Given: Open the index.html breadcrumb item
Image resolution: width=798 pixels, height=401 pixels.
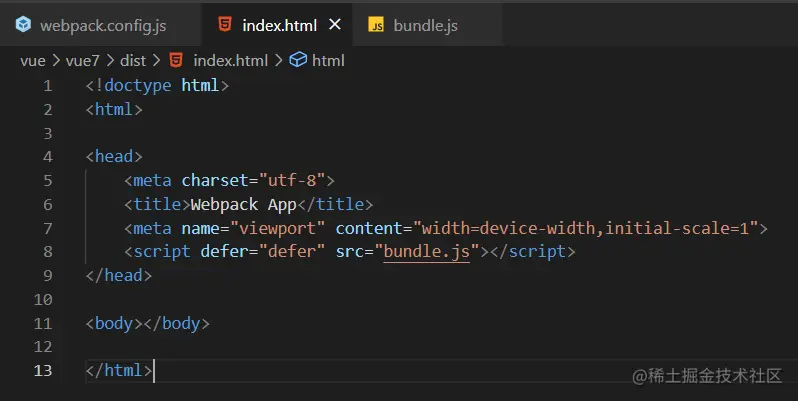Looking at the screenshot, I should (x=231, y=61).
